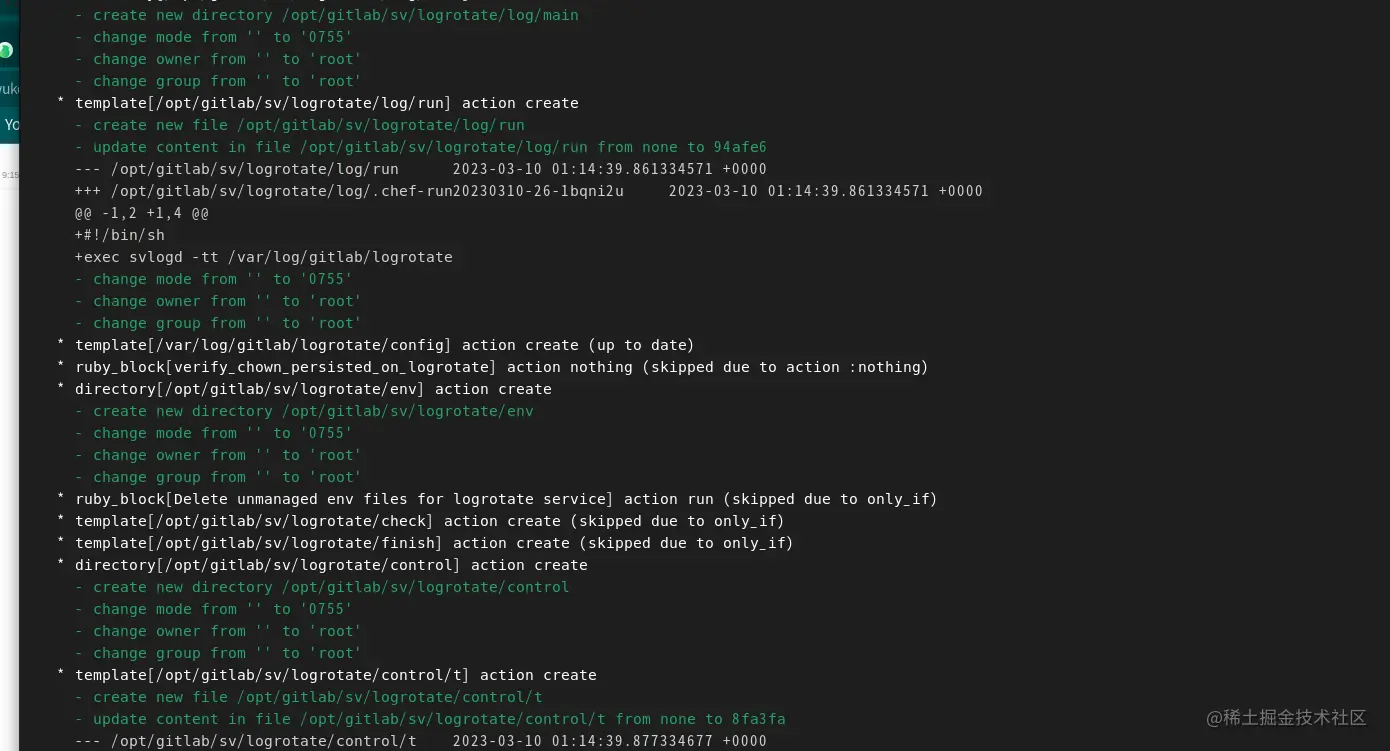The height and width of the screenshot is (751, 1390).
Task: Click the "+++ .chef-run20230310" diff header line
Action: pyautogui.click(x=529, y=191)
